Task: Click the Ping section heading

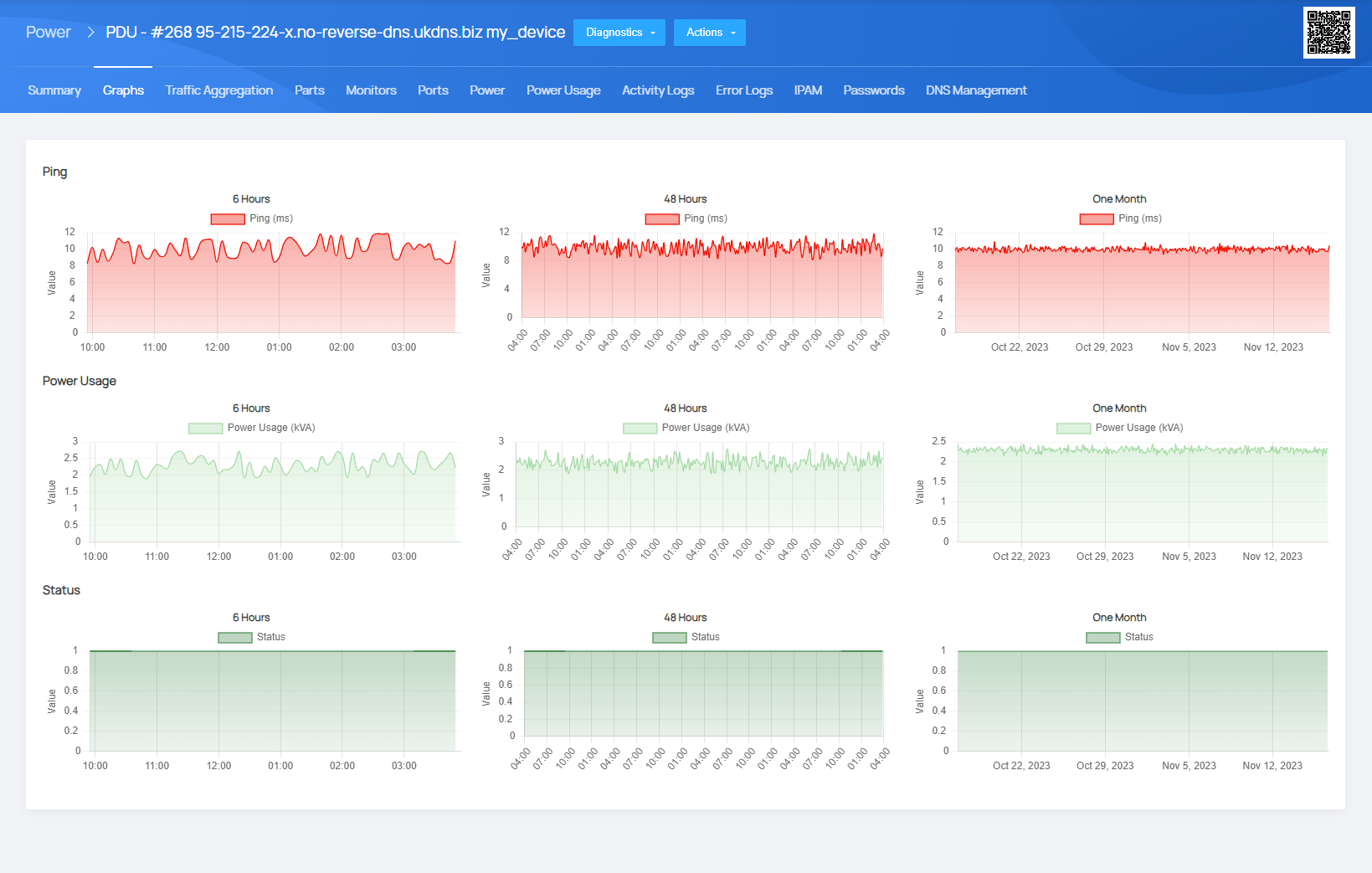Action: tap(55, 172)
